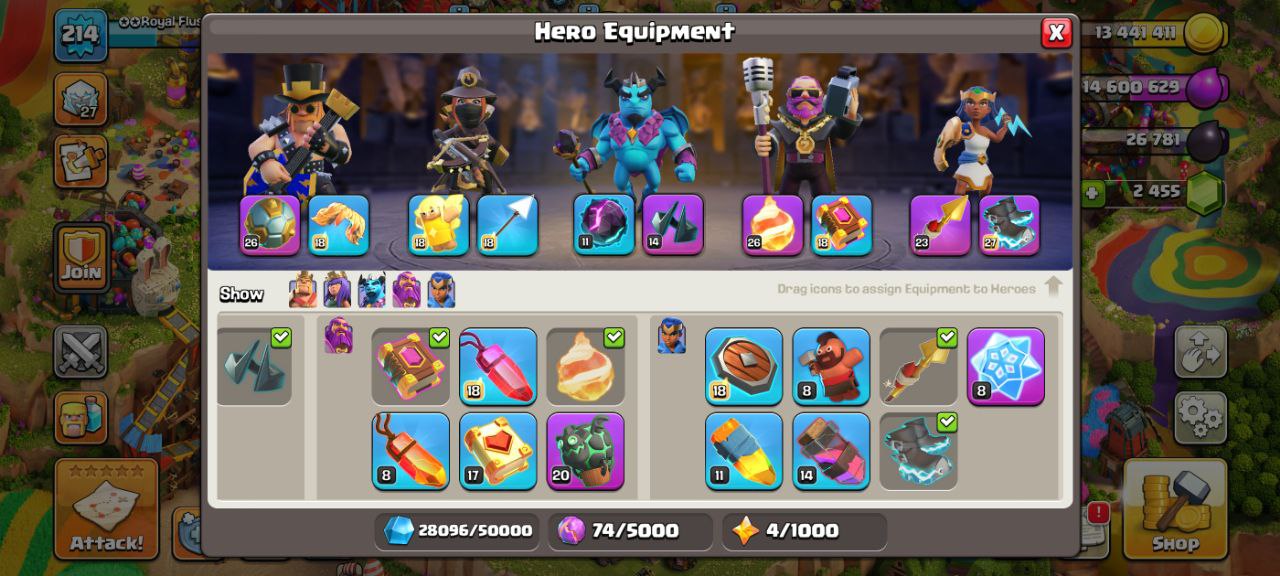1280x576 pixels.
Task: Toggle Minion Prince filter in Show row
Action: point(372,290)
